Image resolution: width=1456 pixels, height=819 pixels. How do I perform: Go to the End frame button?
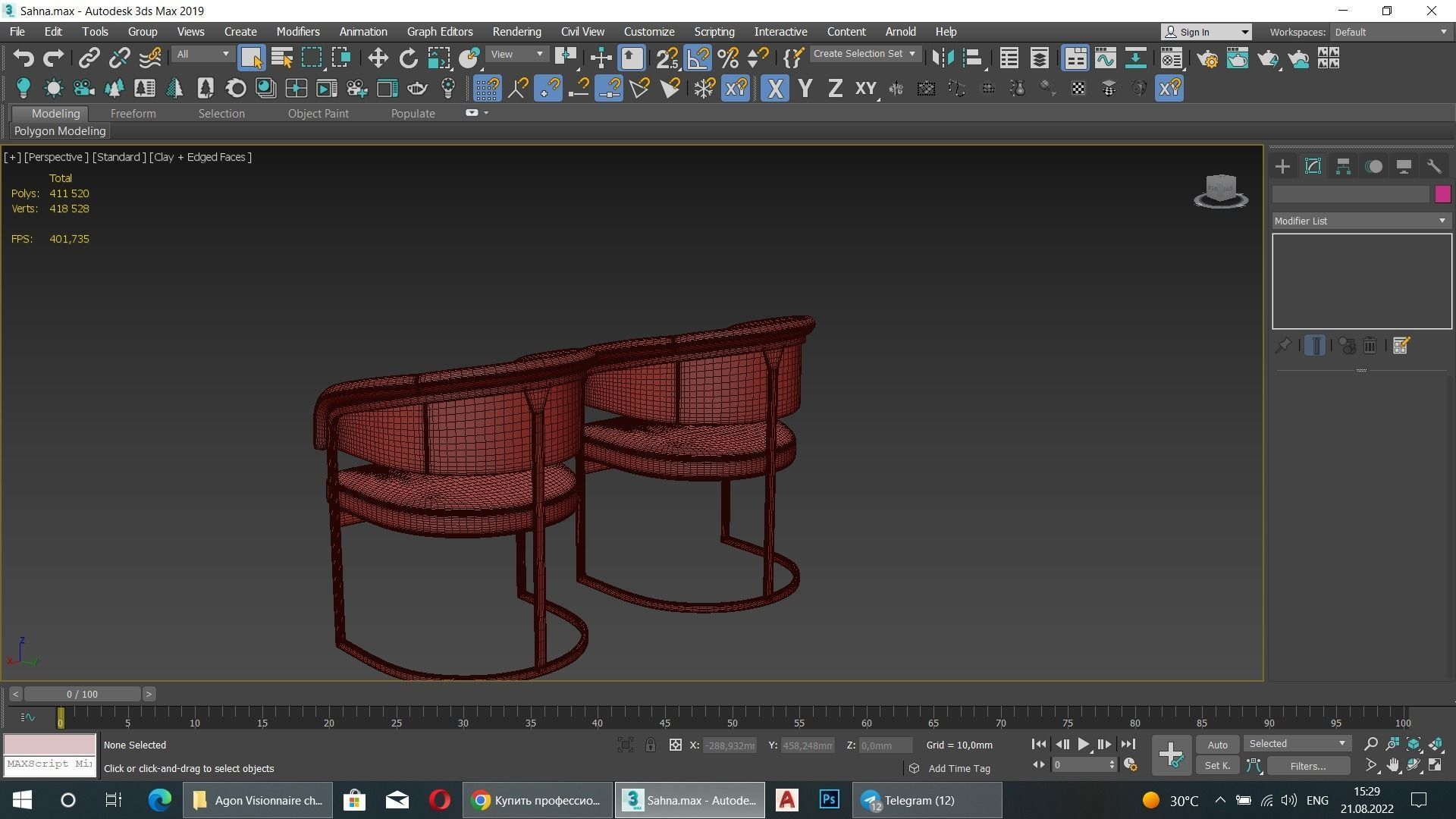pos(1128,745)
